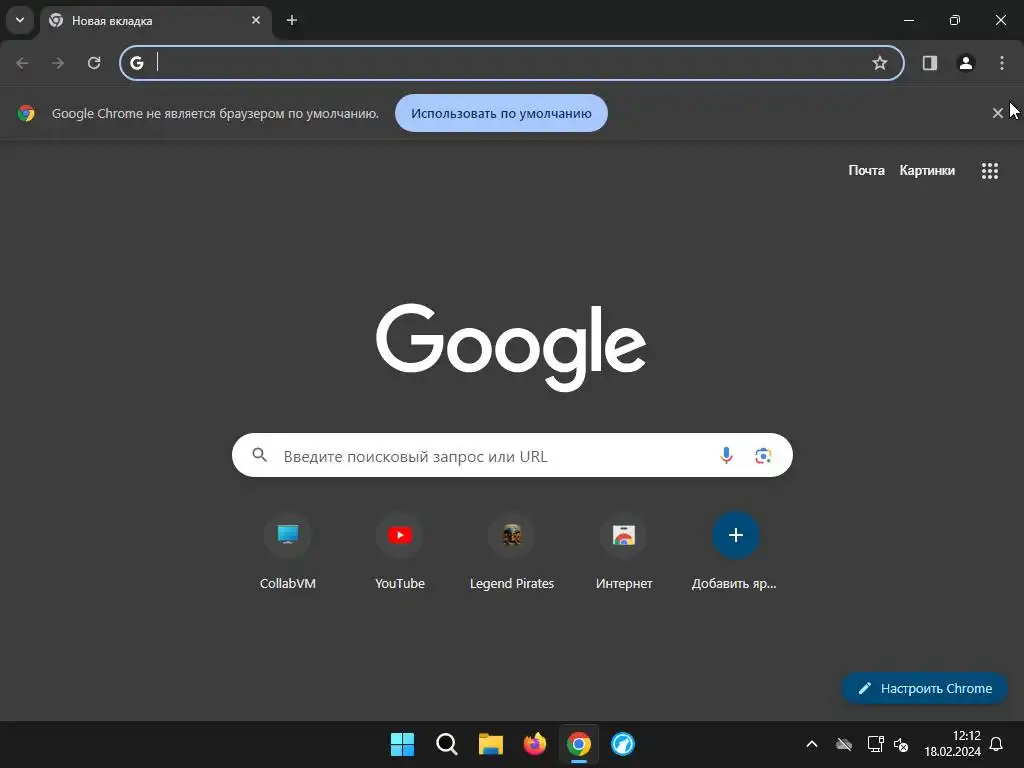Image resolution: width=1024 pixels, height=768 pixels.
Task: Search by image with Google Lens icon
Action: click(763, 455)
